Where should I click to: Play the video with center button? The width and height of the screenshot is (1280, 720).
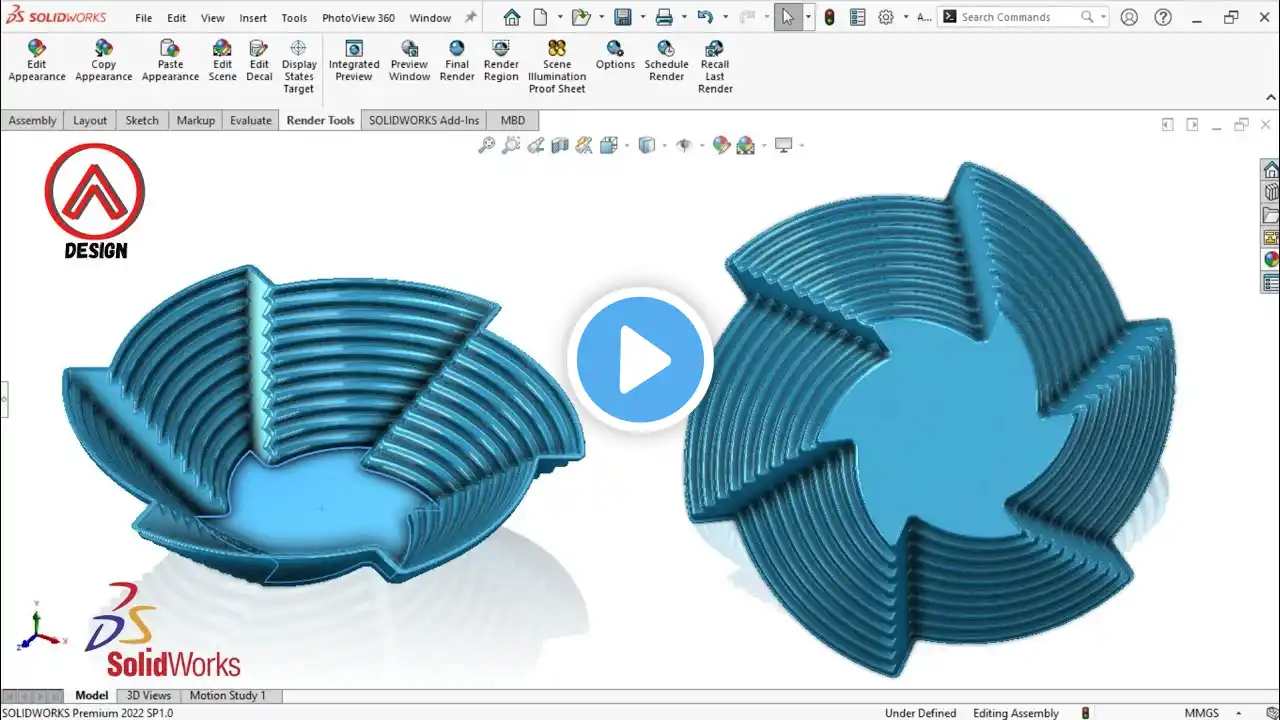click(x=640, y=359)
